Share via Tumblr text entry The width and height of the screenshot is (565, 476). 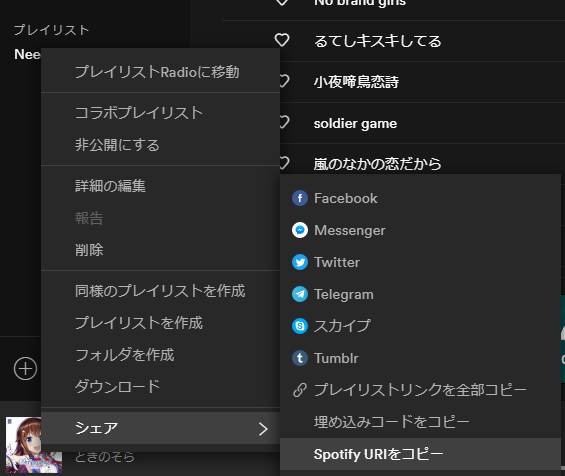336,358
